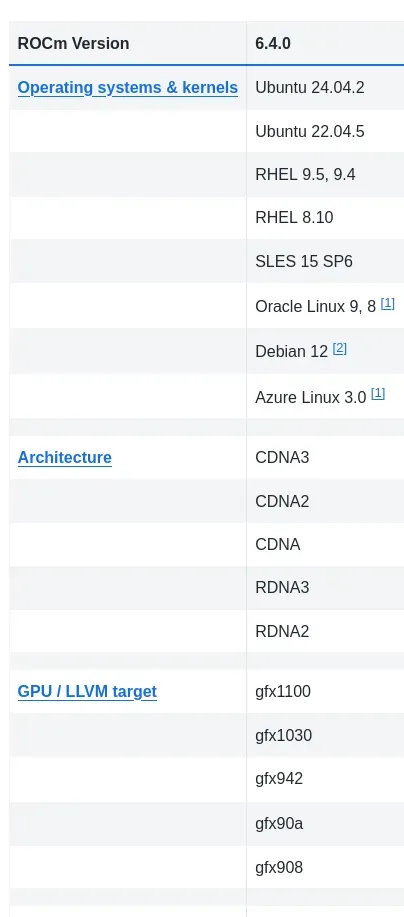This screenshot has width=404, height=917.
Task: Select the Ubuntu 22.04.5 cell
Action: tap(325, 131)
